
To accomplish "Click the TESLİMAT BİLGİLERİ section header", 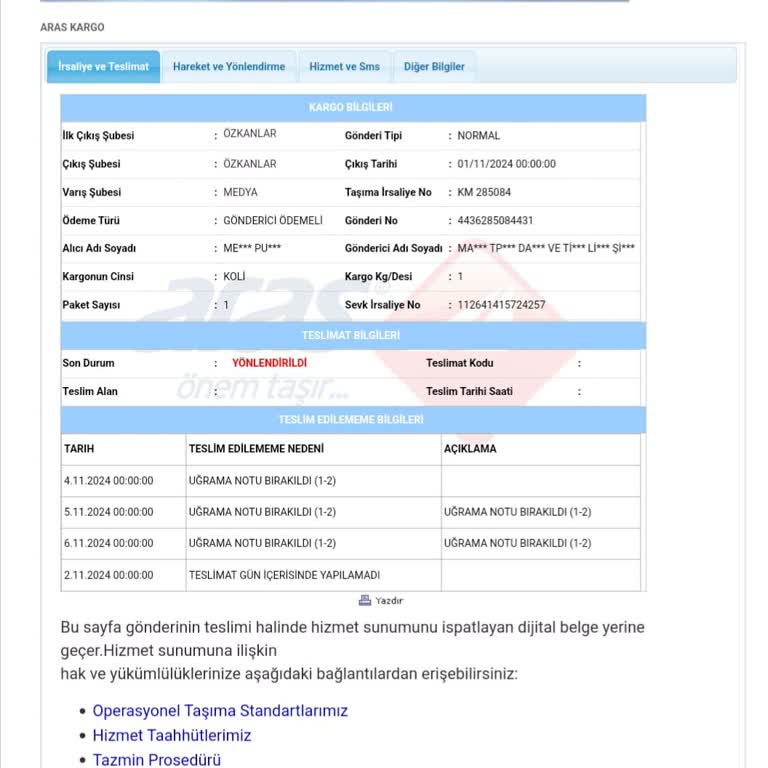I will coord(353,336).
